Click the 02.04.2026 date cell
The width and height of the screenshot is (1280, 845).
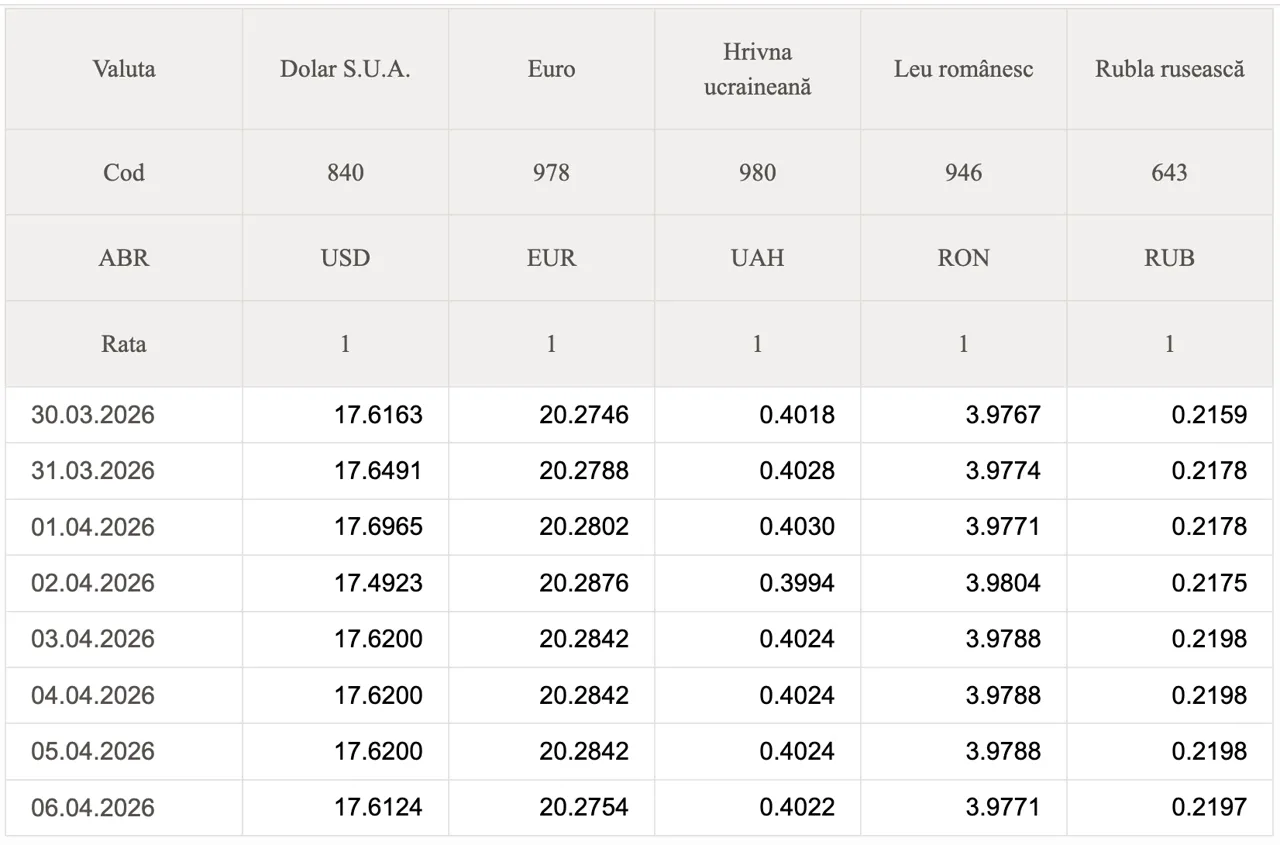93,583
